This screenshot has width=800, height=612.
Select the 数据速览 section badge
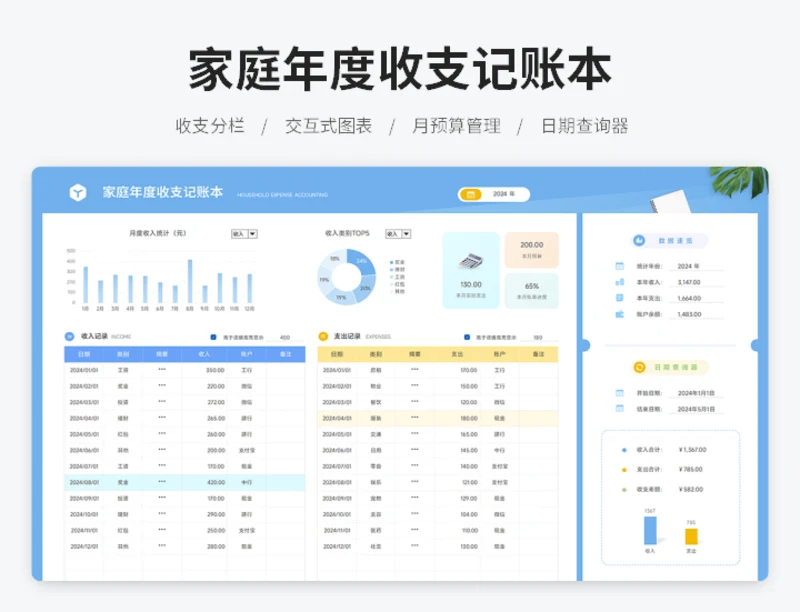click(x=670, y=240)
